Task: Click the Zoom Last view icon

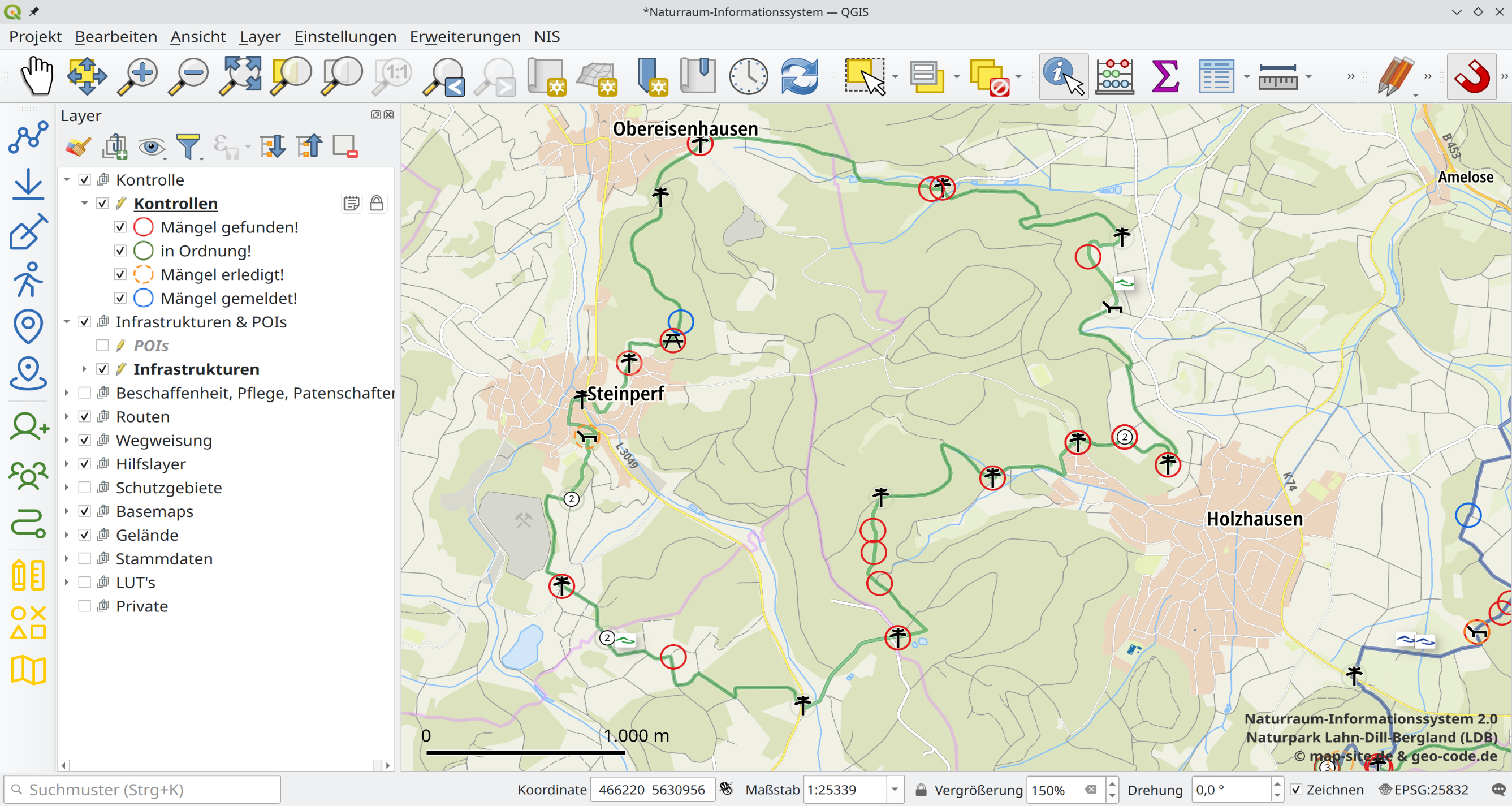Action: pos(444,76)
